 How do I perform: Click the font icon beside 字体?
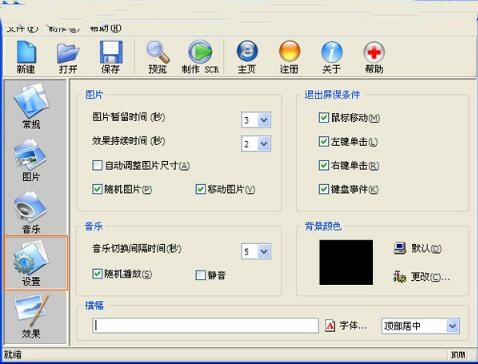click(x=330, y=326)
